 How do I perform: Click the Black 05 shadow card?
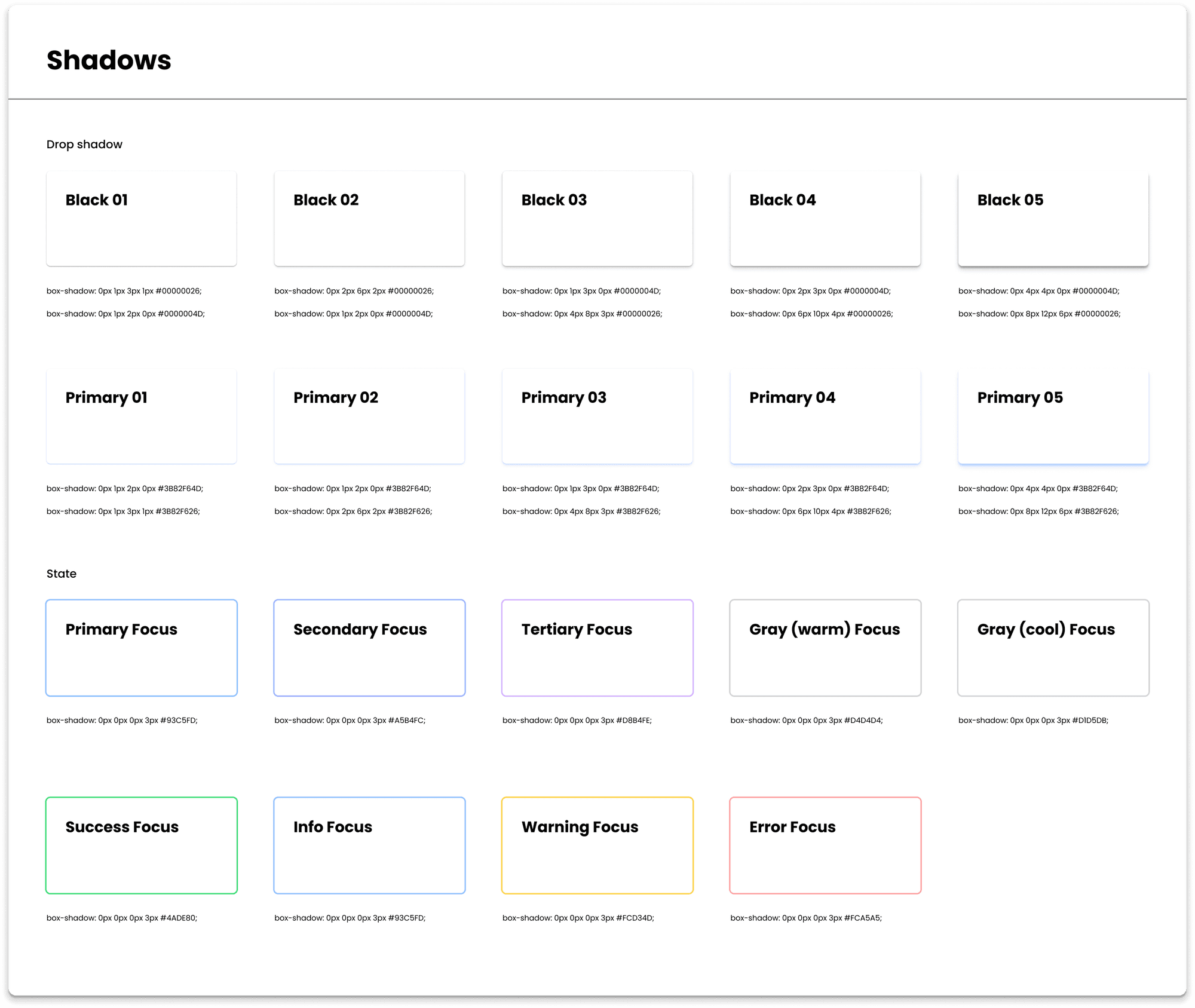[1053, 219]
